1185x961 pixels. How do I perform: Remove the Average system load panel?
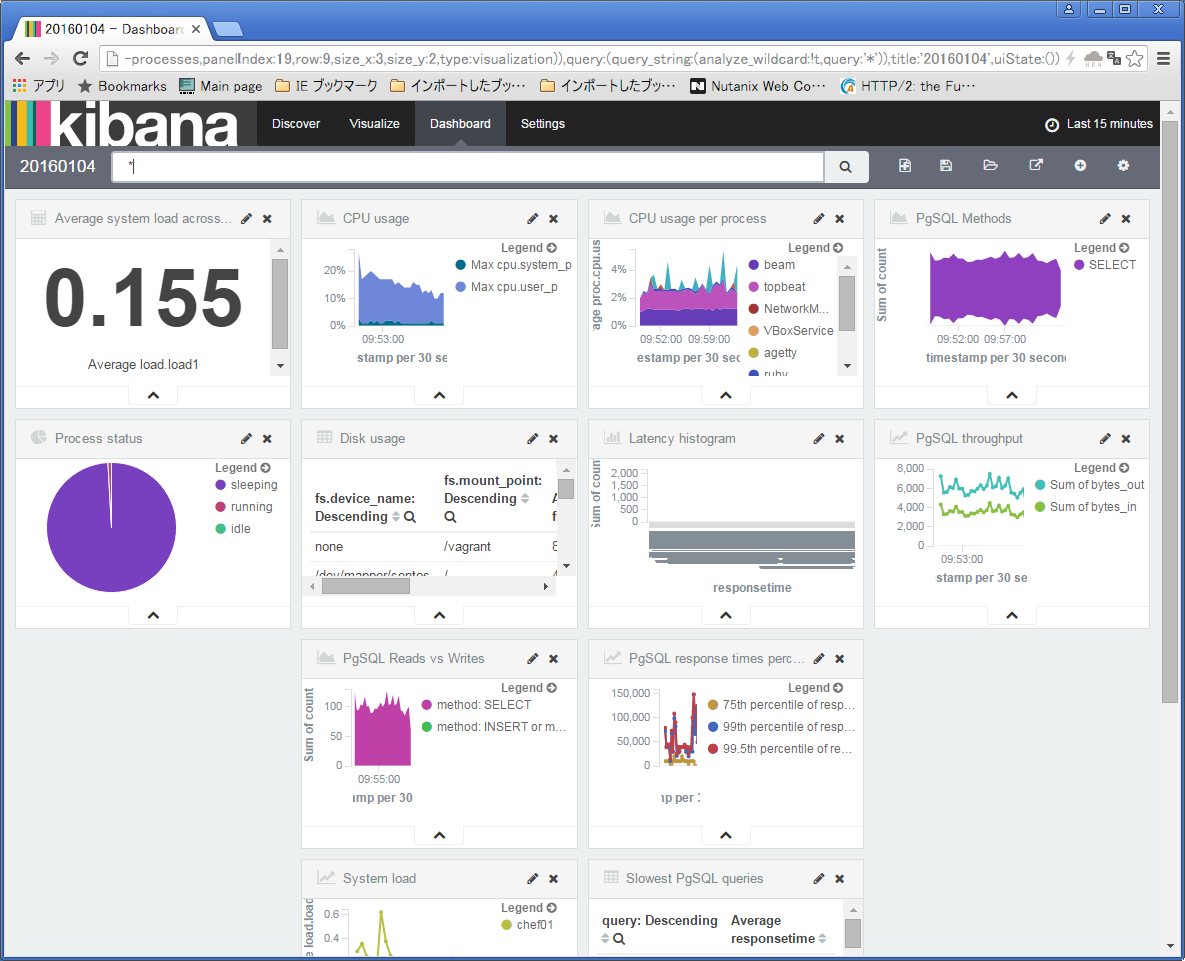tap(267, 218)
